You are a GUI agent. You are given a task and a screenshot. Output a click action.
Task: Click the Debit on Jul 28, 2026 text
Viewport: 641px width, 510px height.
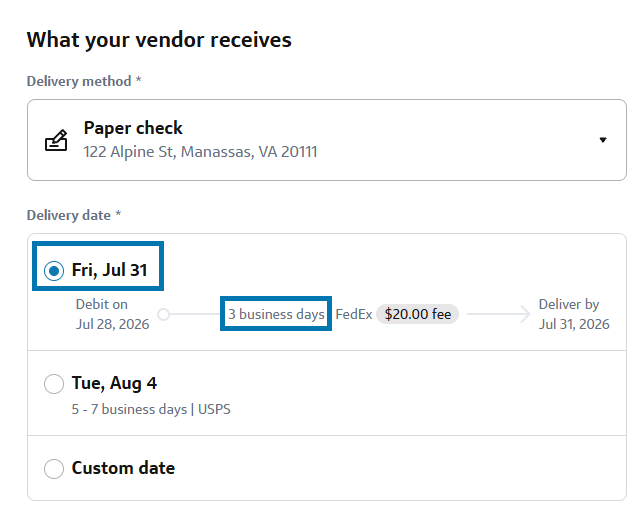(112, 314)
